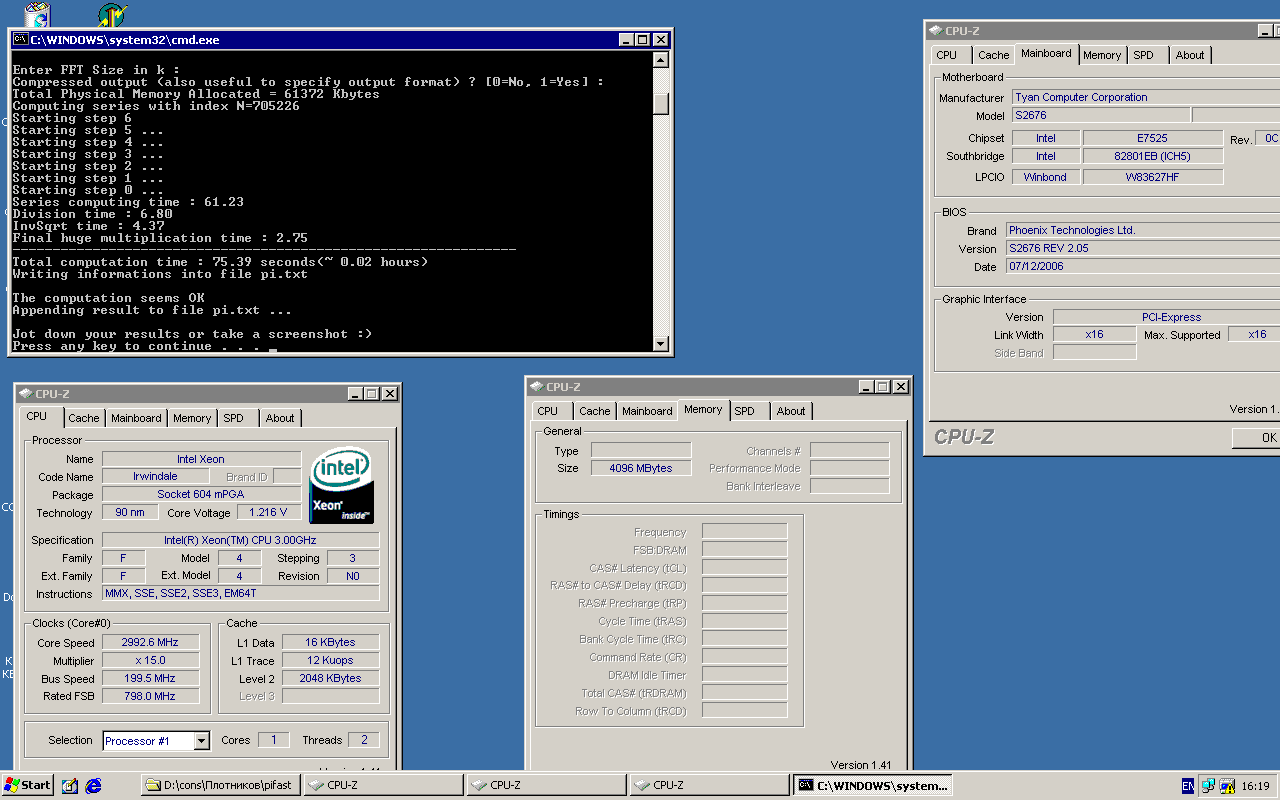Click the W83627HF LPCIO field
This screenshot has height=800, width=1280.
tap(1153, 177)
